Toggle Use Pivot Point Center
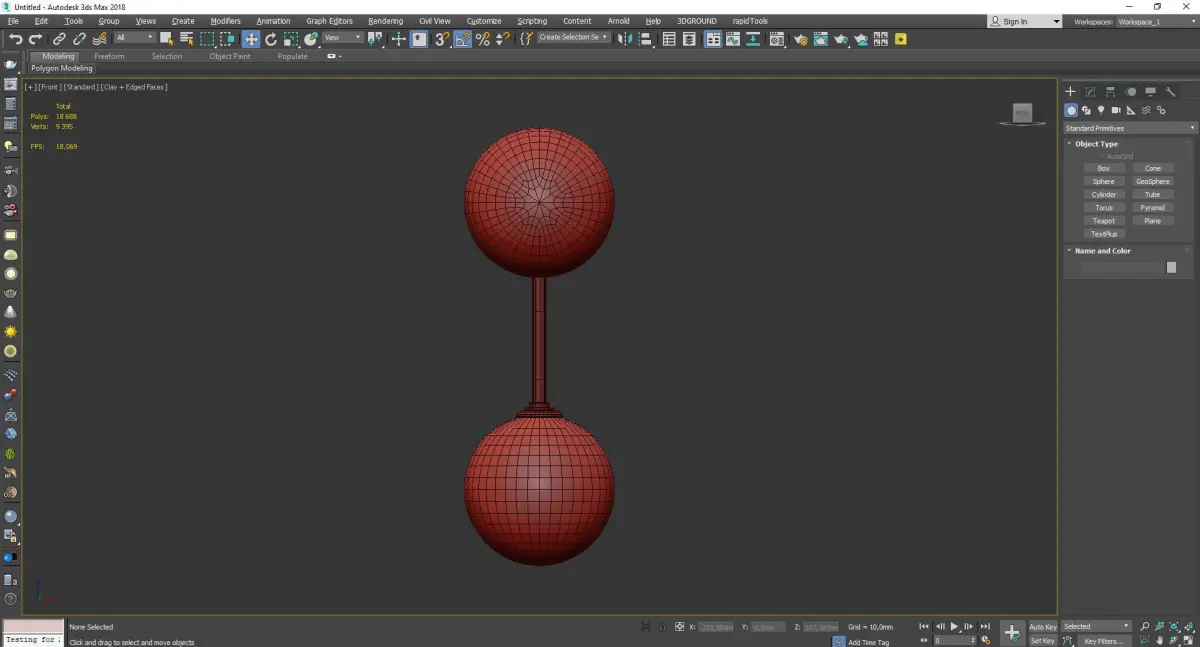Viewport: 1200px width, 647px height. [x=374, y=39]
